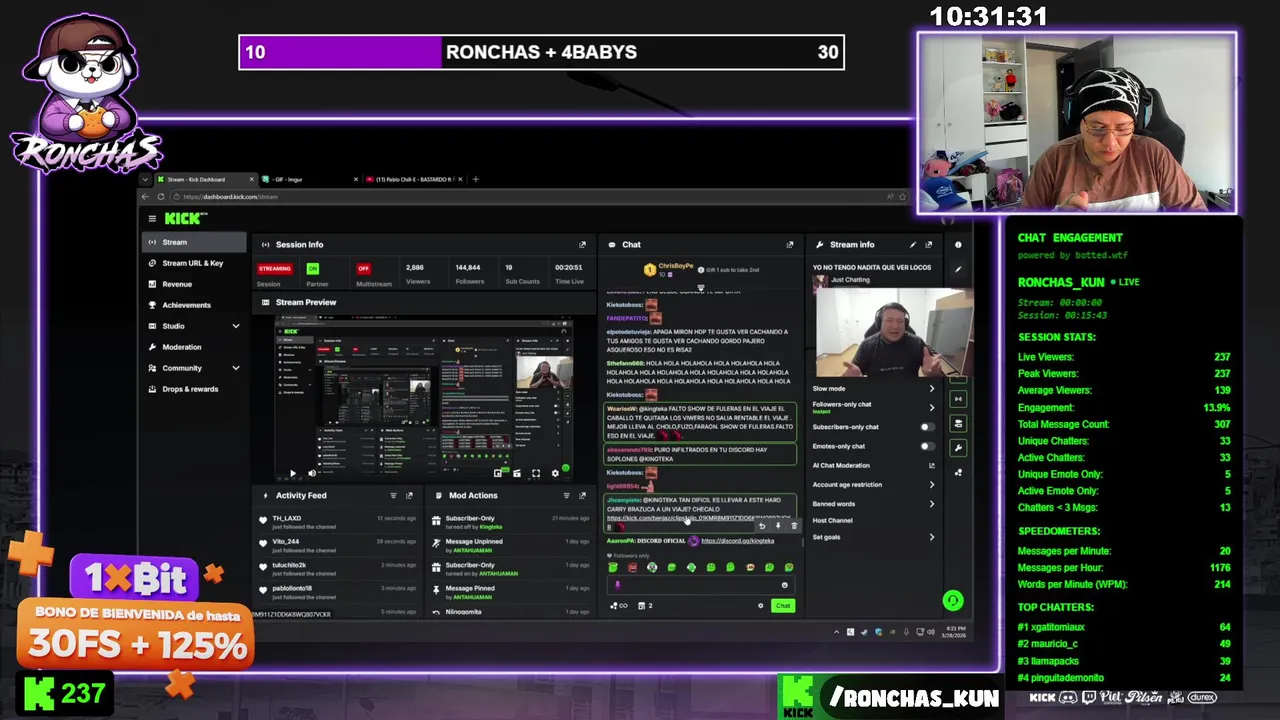The image size is (1280, 720).
Task: Open the emoji picker in the chat input
Action: (784, 585)
